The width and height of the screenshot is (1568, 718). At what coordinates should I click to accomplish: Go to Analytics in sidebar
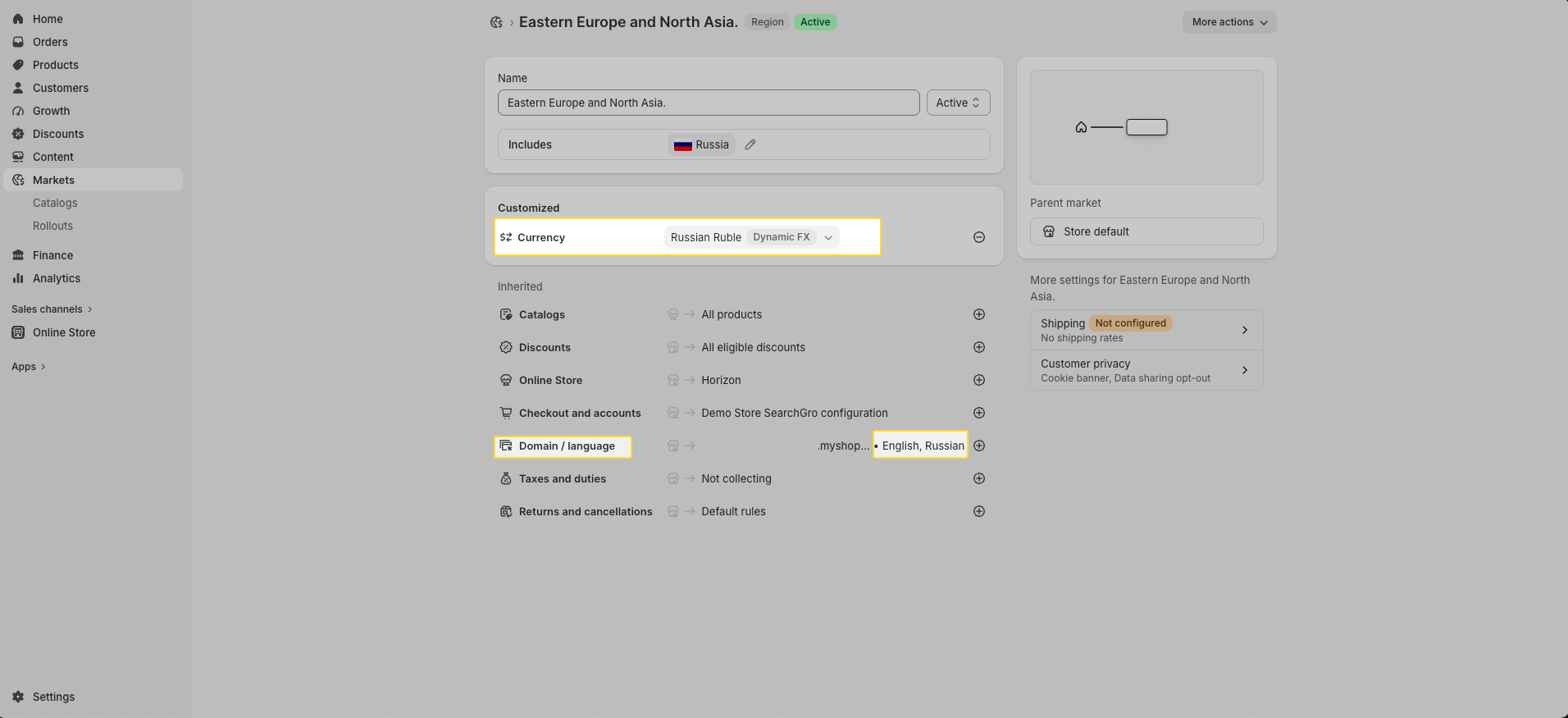(57, 278)
